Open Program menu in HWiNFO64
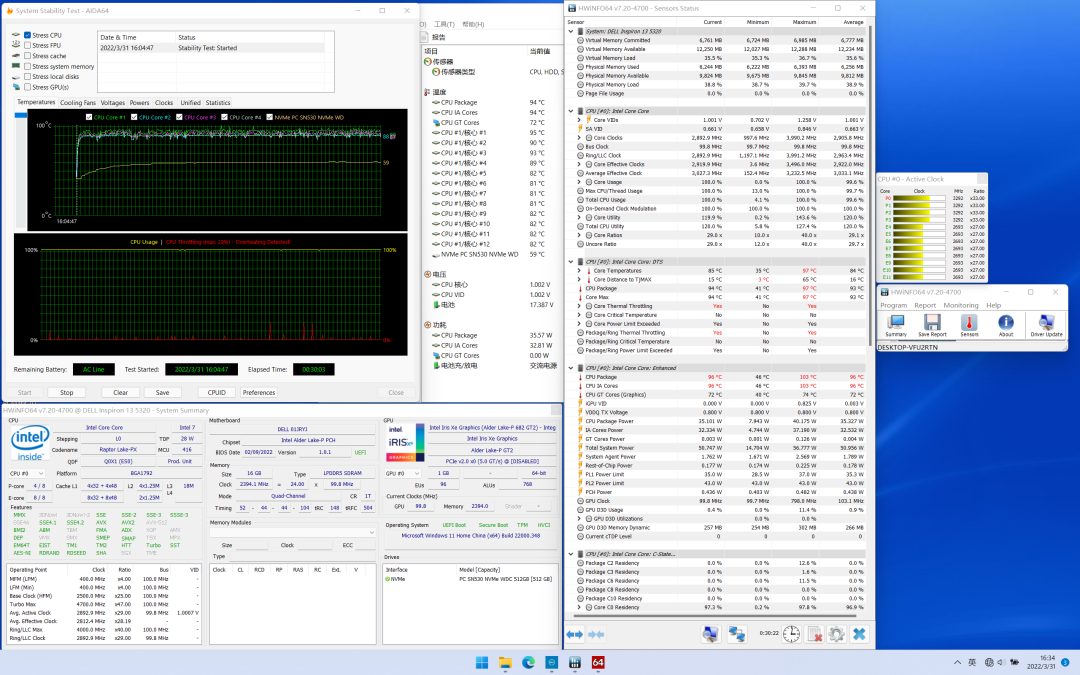 tap(893, 305)
